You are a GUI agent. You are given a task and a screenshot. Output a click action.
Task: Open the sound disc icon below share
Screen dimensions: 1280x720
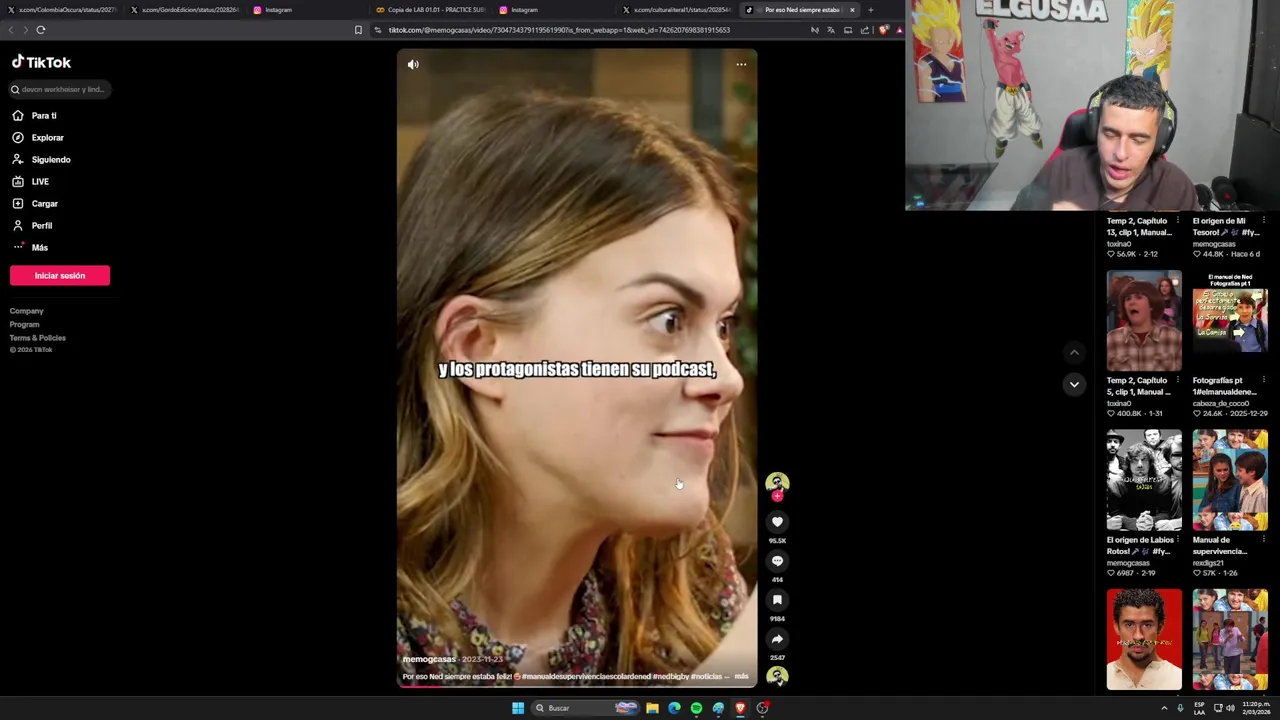pyautogui.click(x=777, y=677)
